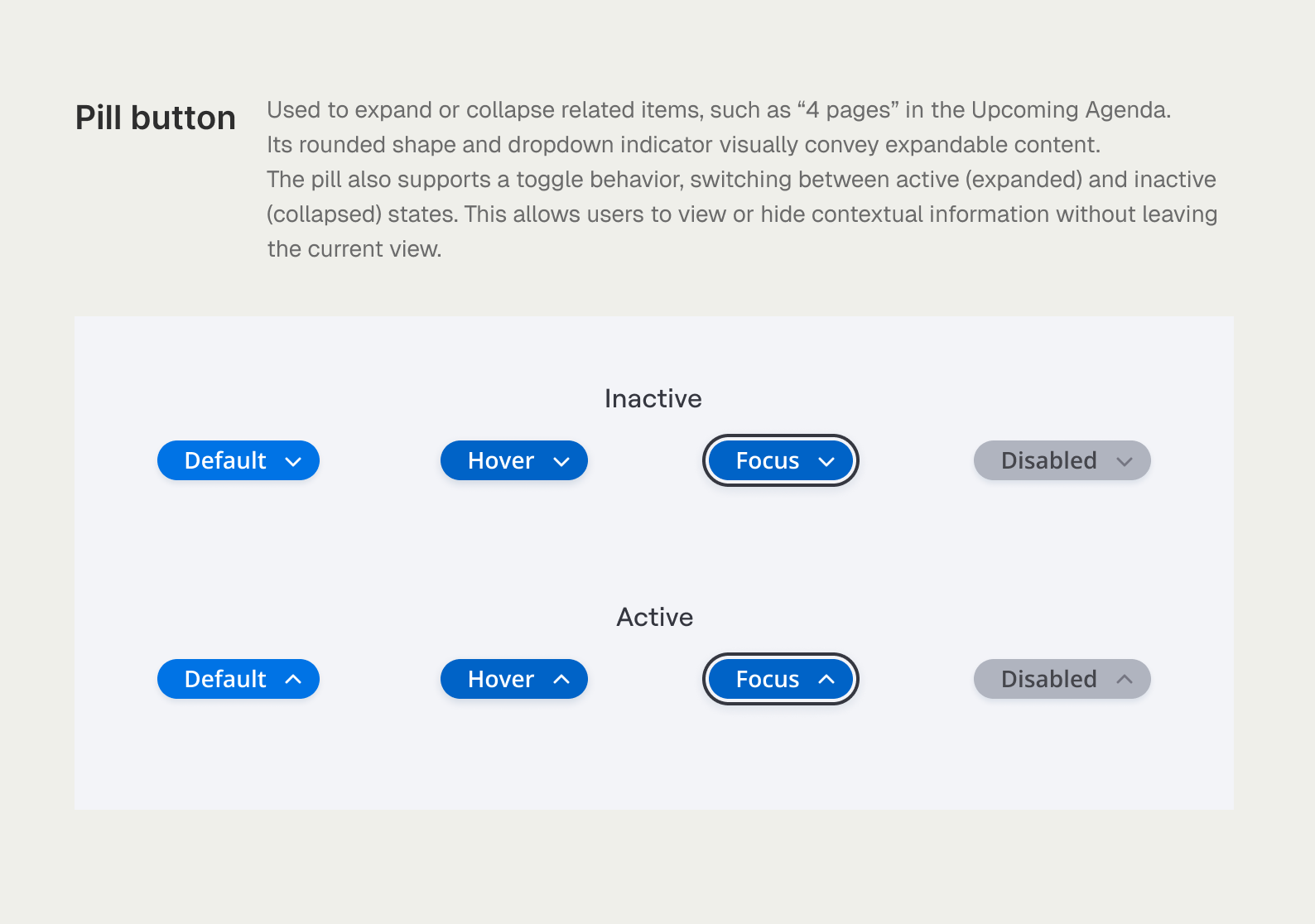Click the chevron-up icon on Disabled active pill
The height and width of the screenshot is (924, 1315).
click(1126, 679)
